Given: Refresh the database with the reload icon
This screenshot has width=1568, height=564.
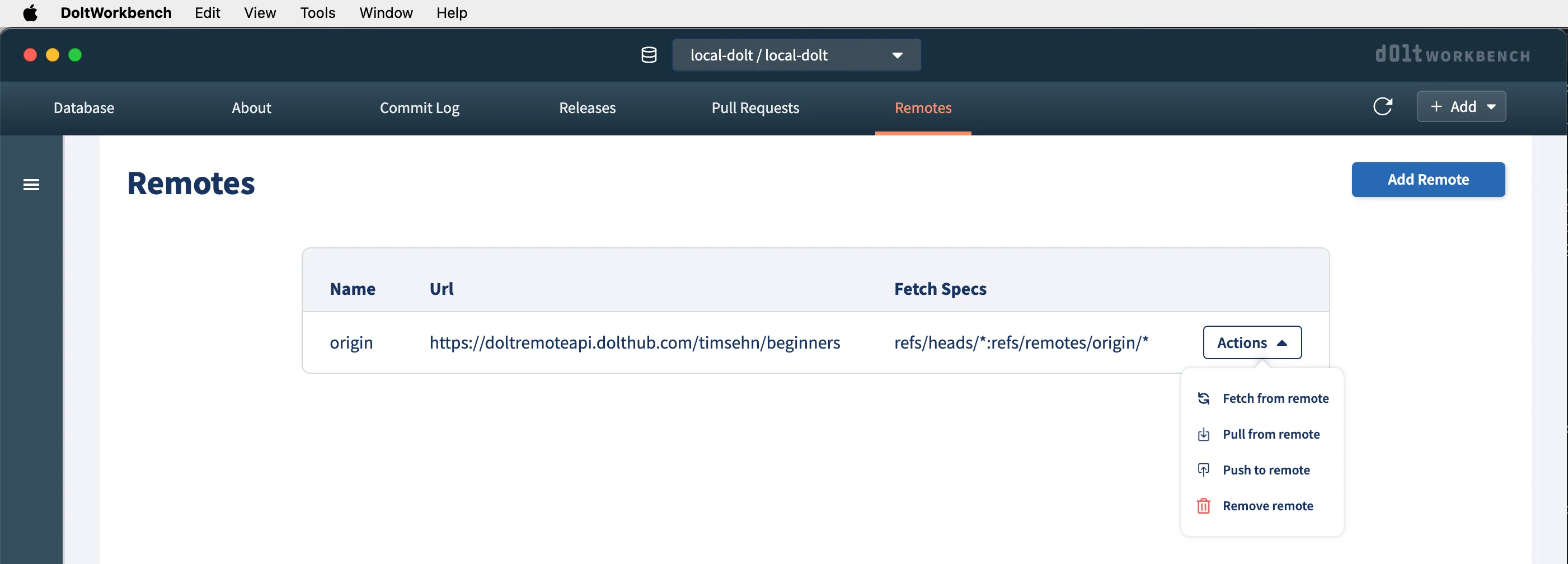Looking at the screenshot, I should (x=1383, y=106).
